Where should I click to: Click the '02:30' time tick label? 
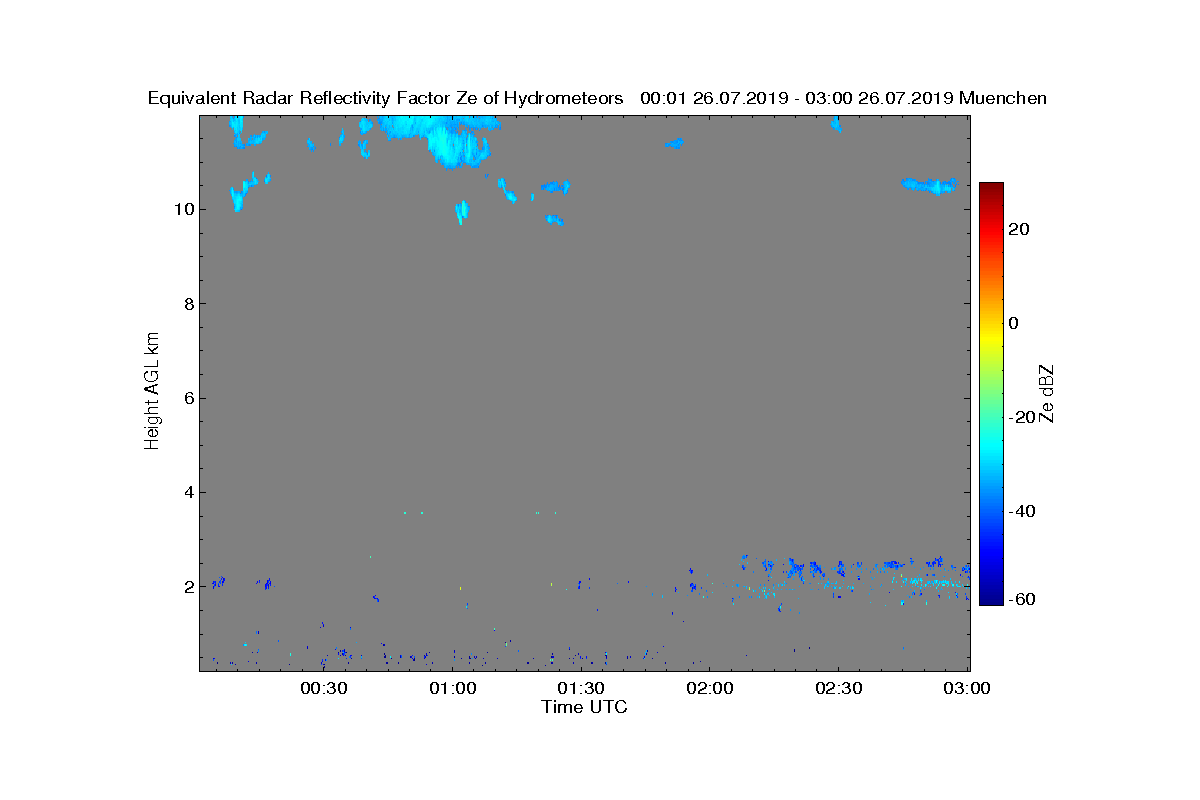click(x=838, y=688)
